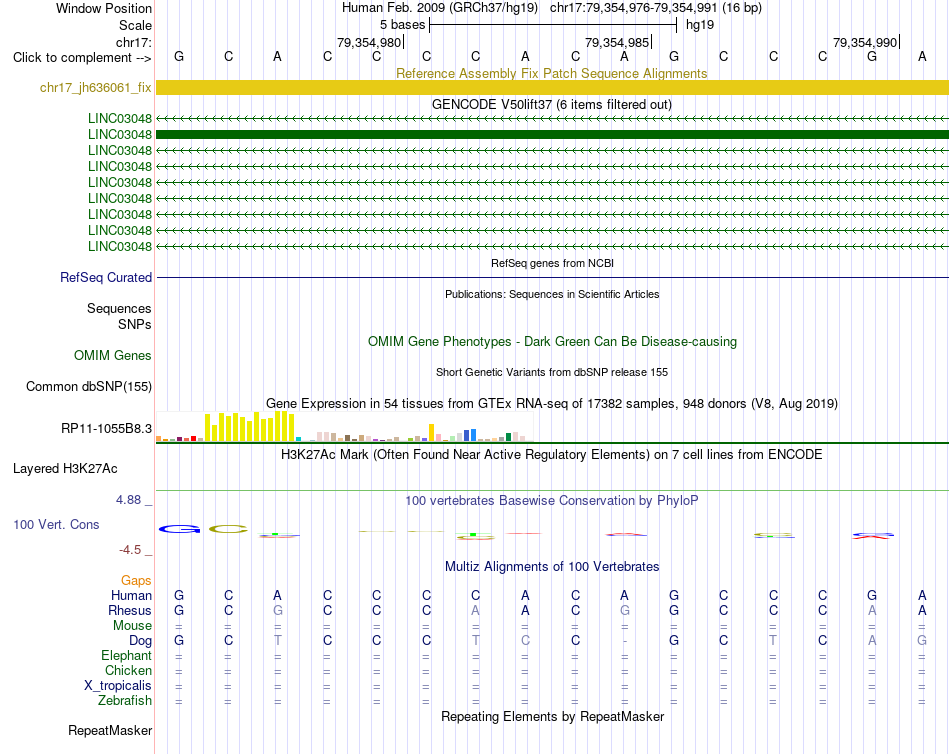
Task: Click the olive C conservation logo letter
Action: tap(228, 529)
